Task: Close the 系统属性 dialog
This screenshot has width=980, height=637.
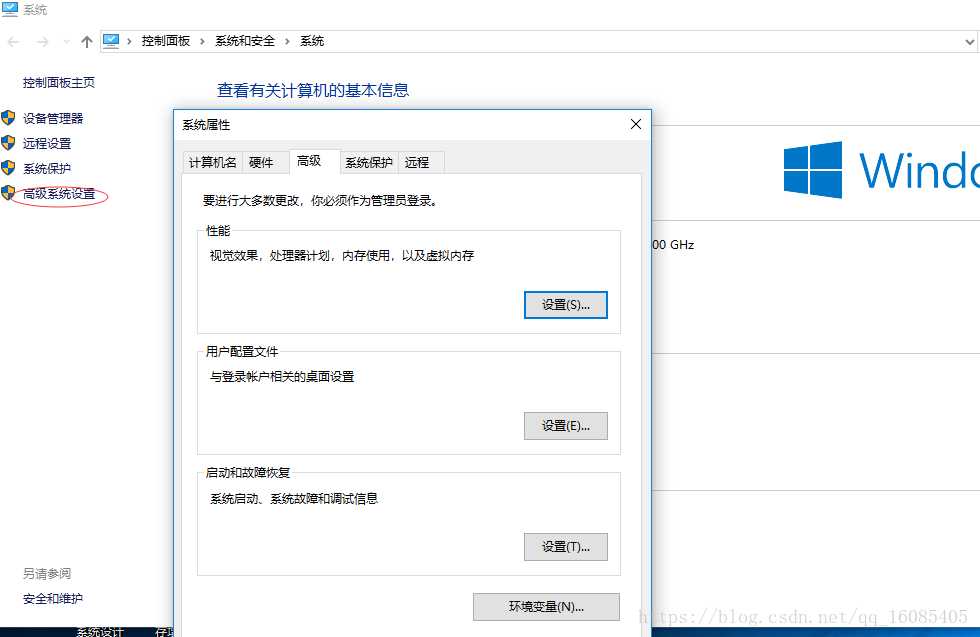Action: [636, 124]
